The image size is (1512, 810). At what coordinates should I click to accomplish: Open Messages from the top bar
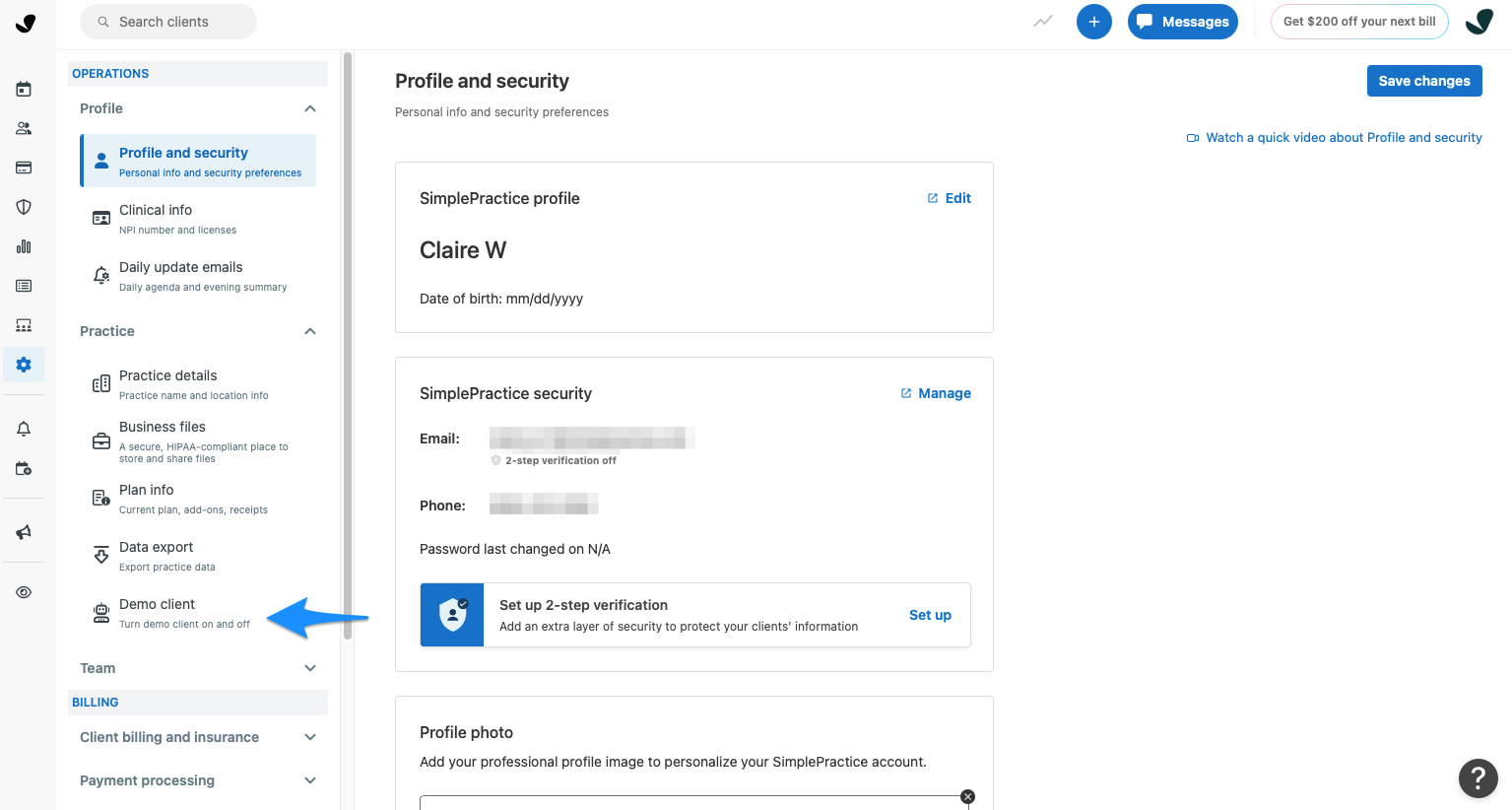pyautogui.click(x=1182, y=22)
